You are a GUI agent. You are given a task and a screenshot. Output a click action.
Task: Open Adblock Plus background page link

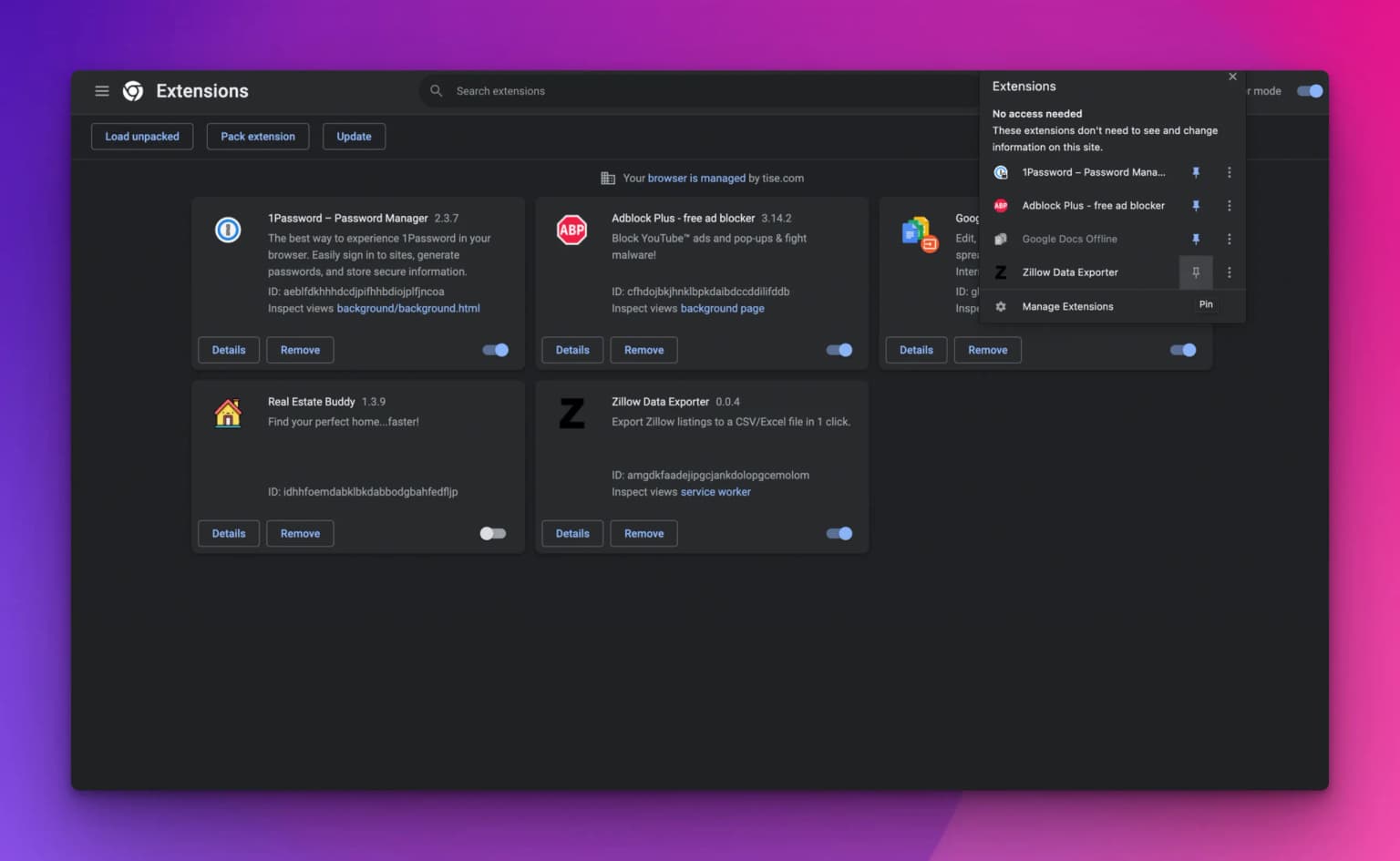coord(723,309)
